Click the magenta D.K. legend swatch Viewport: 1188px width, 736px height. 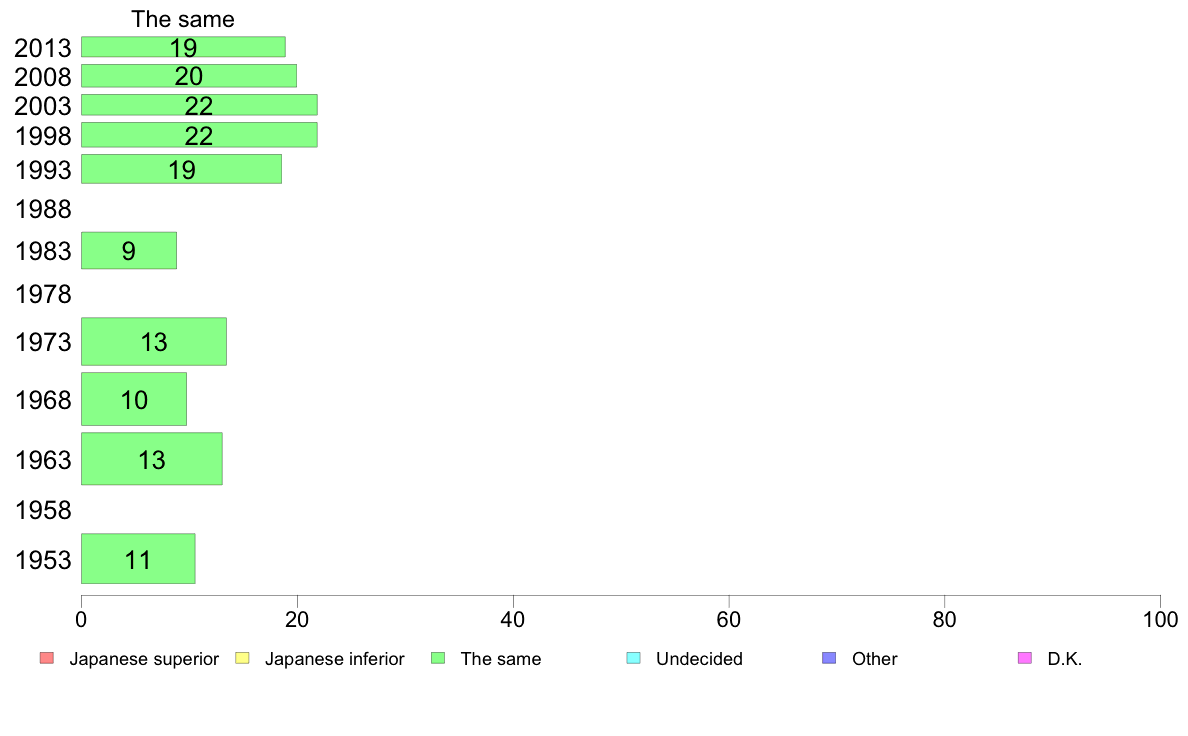point(1024,658)
